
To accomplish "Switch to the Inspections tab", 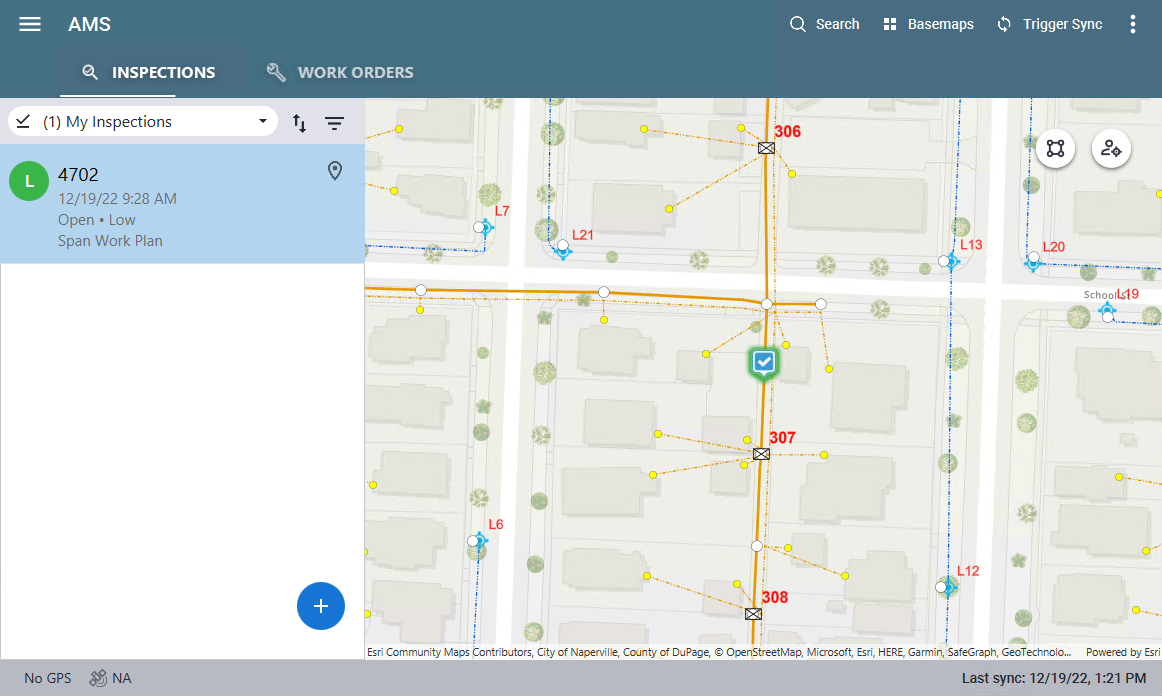I will (x=149, y=72).
